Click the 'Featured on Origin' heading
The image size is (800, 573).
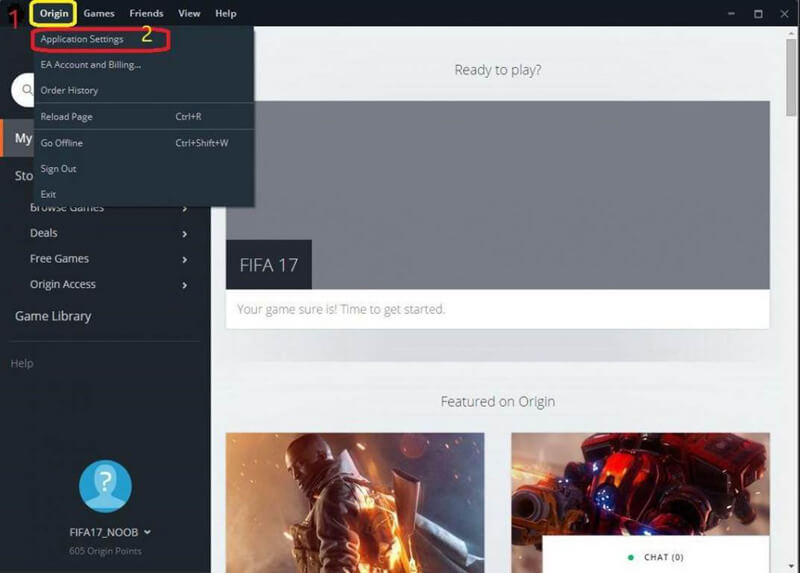[498, 402]
